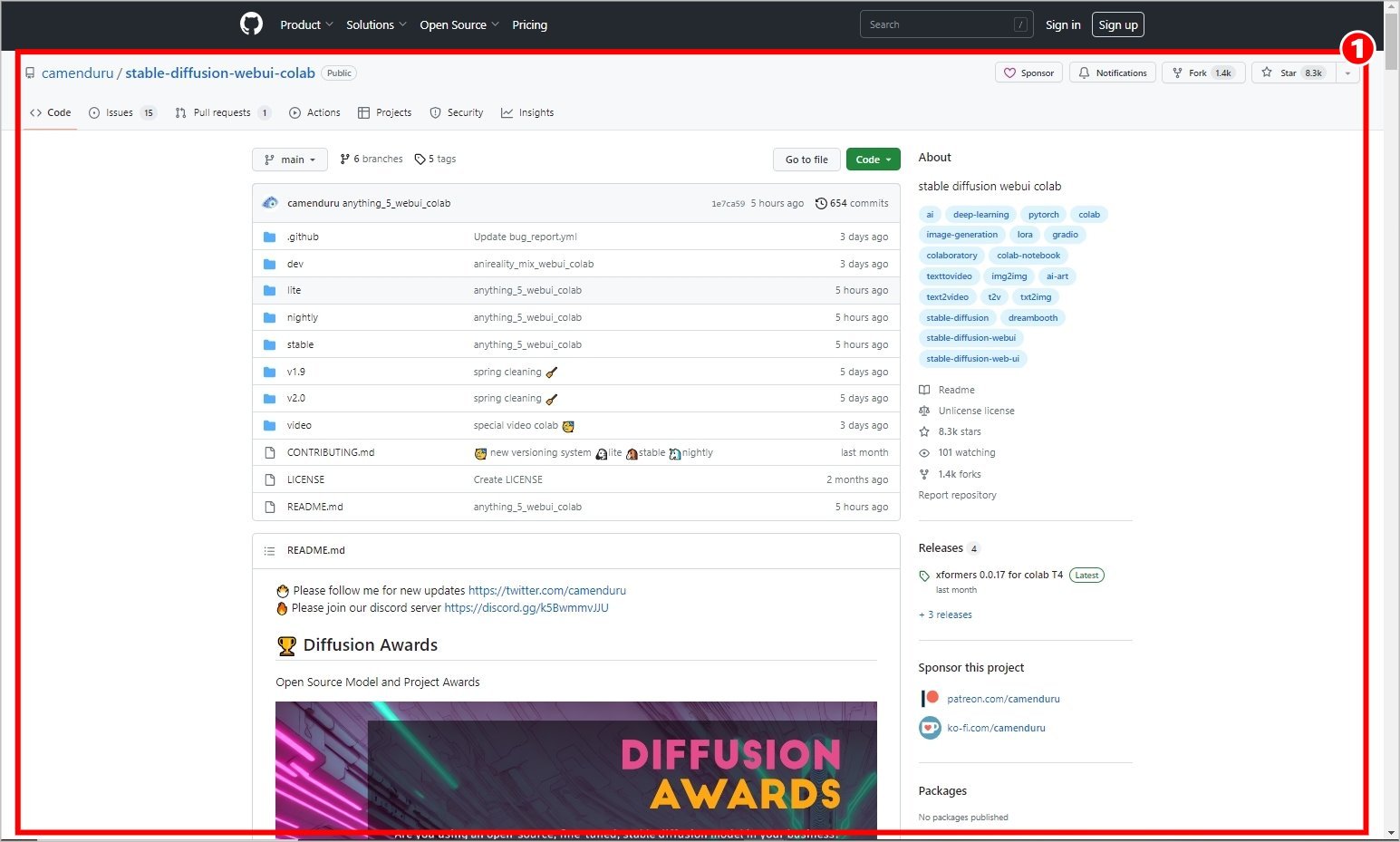
Task: Open stable-diffusion-webui-colab repository link
Action: click(x=220, y=73)
